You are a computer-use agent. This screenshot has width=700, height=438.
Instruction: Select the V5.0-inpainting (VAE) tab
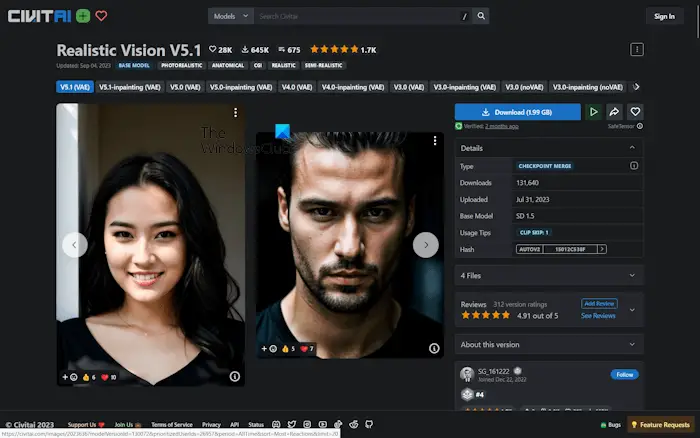[241, 87]
